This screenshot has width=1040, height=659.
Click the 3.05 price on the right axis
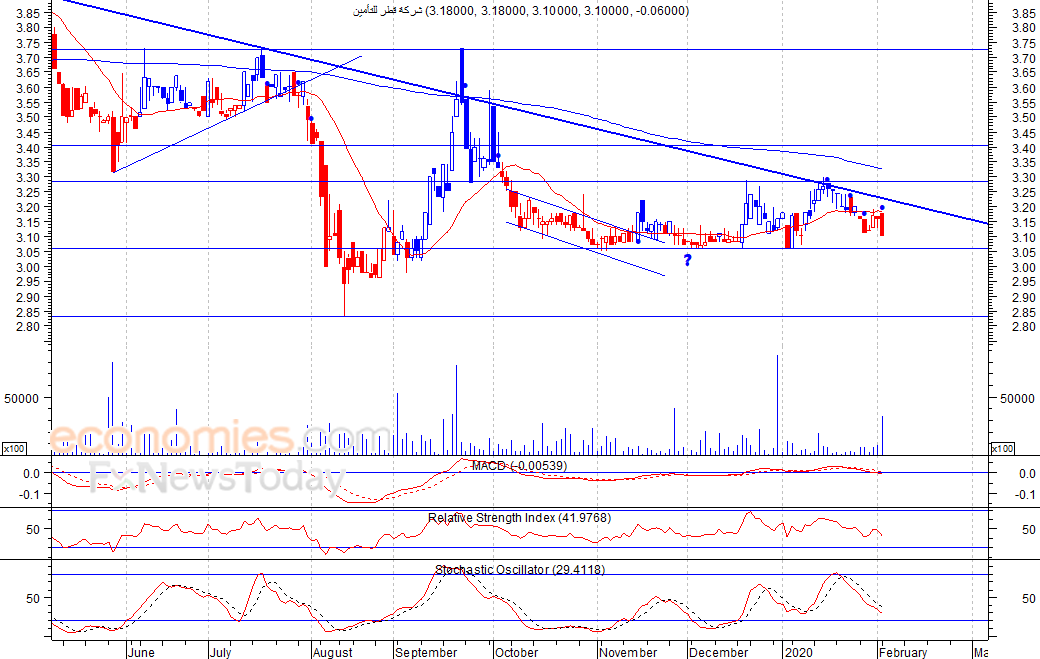pyautogui.click(x=1024, y=253)
